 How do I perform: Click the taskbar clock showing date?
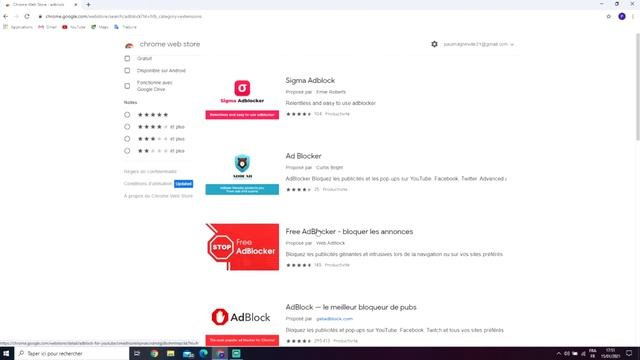pos(610,353)
